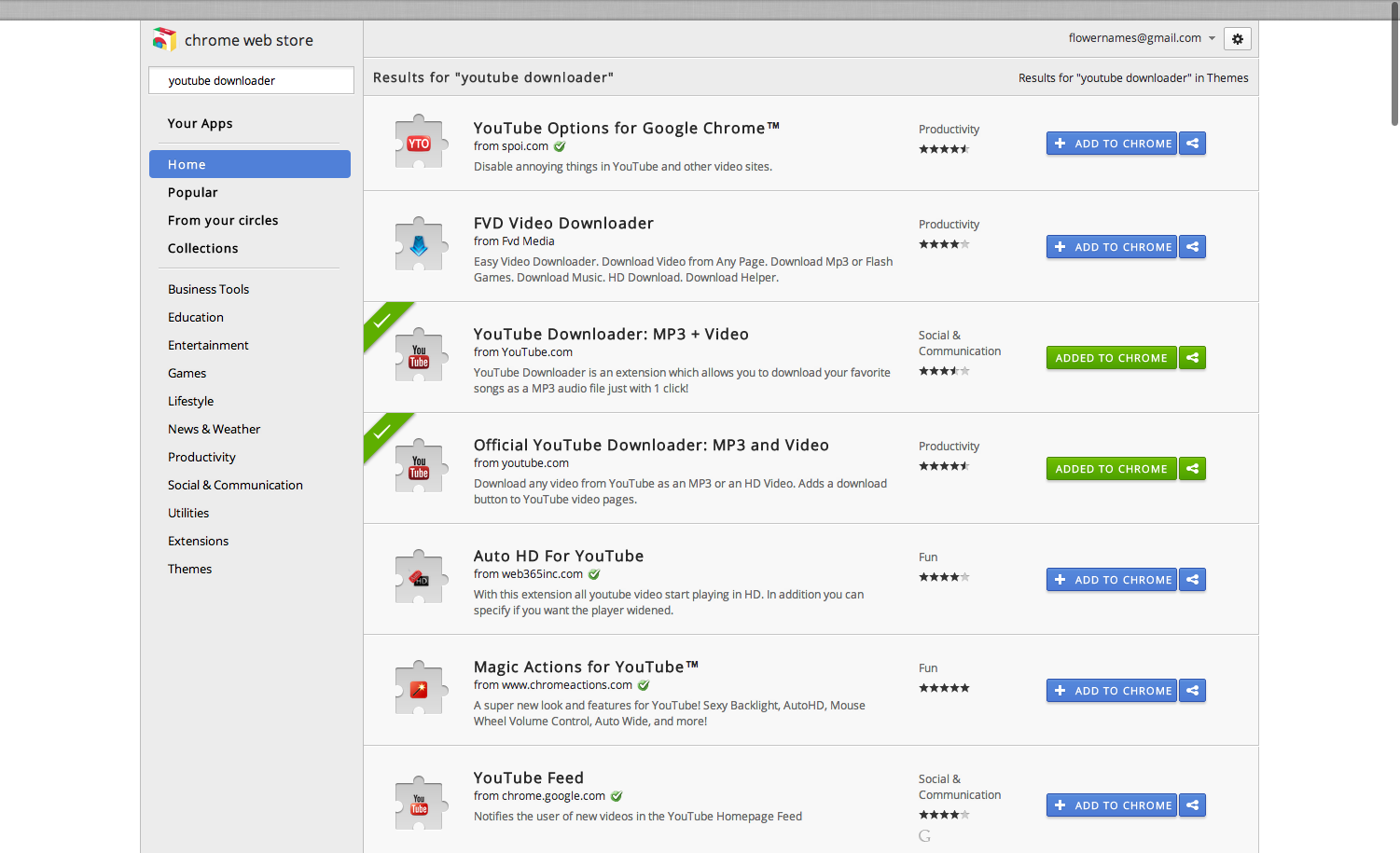Screen dimensions: 1400x853
Task: Add Magic Actions for YouTube to Chrome
Action: (1112, 691)
